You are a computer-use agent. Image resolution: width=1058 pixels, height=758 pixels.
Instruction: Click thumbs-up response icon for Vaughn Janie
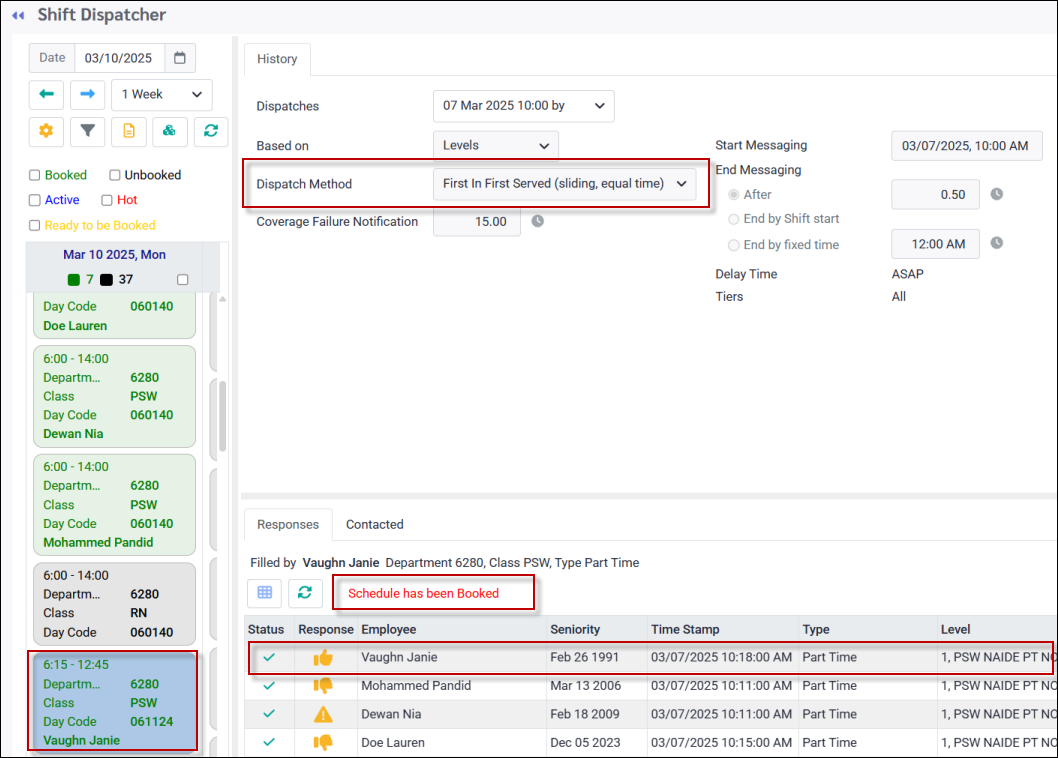point(323,657)
